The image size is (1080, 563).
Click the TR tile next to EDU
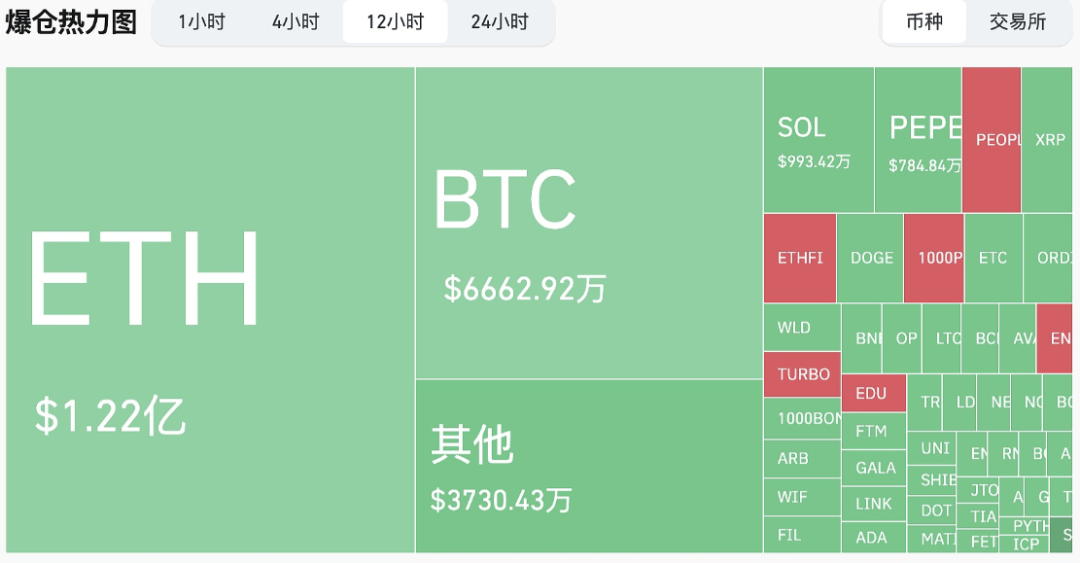[924, 402]
